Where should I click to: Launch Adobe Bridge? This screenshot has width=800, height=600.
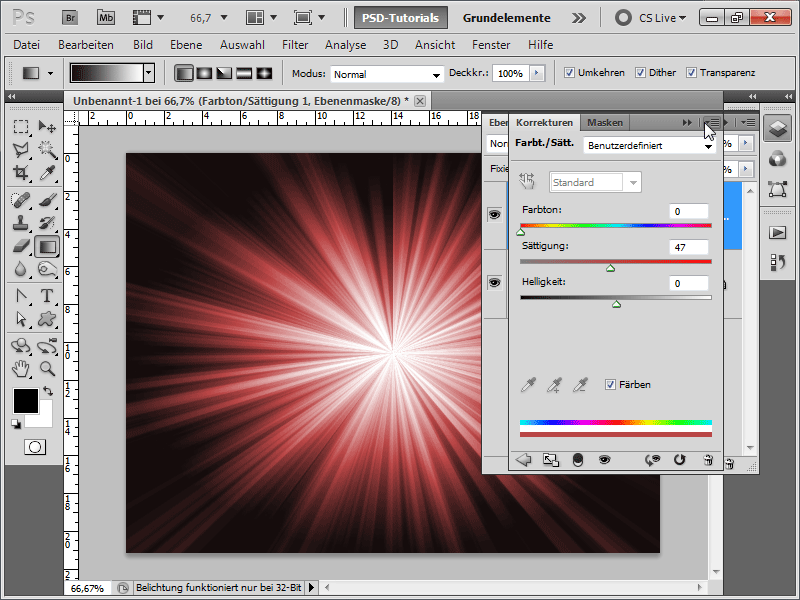pyautogui.click(x=70, y=18)
